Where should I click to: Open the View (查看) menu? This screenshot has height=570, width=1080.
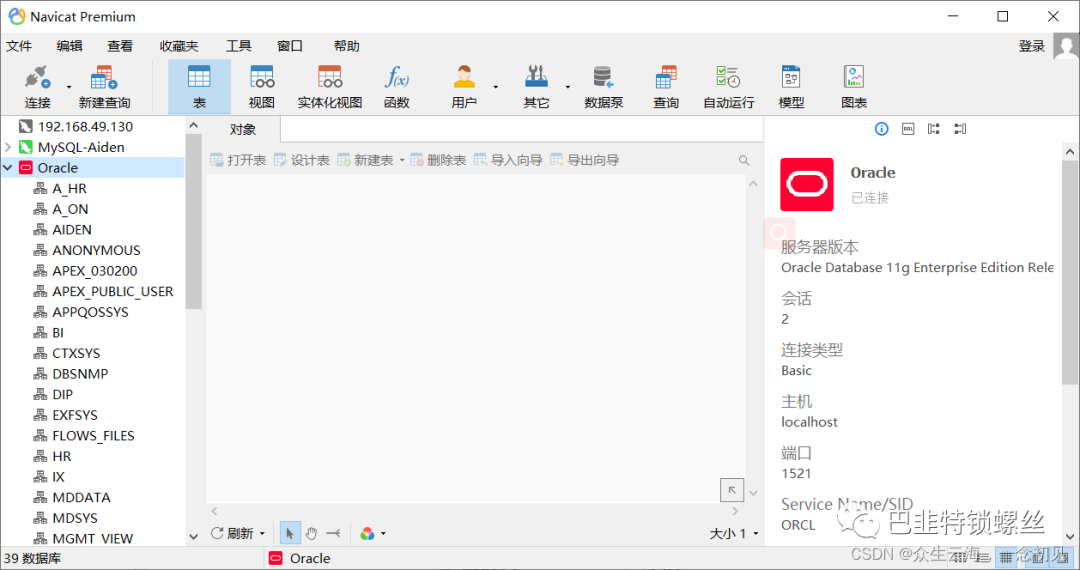120,46
